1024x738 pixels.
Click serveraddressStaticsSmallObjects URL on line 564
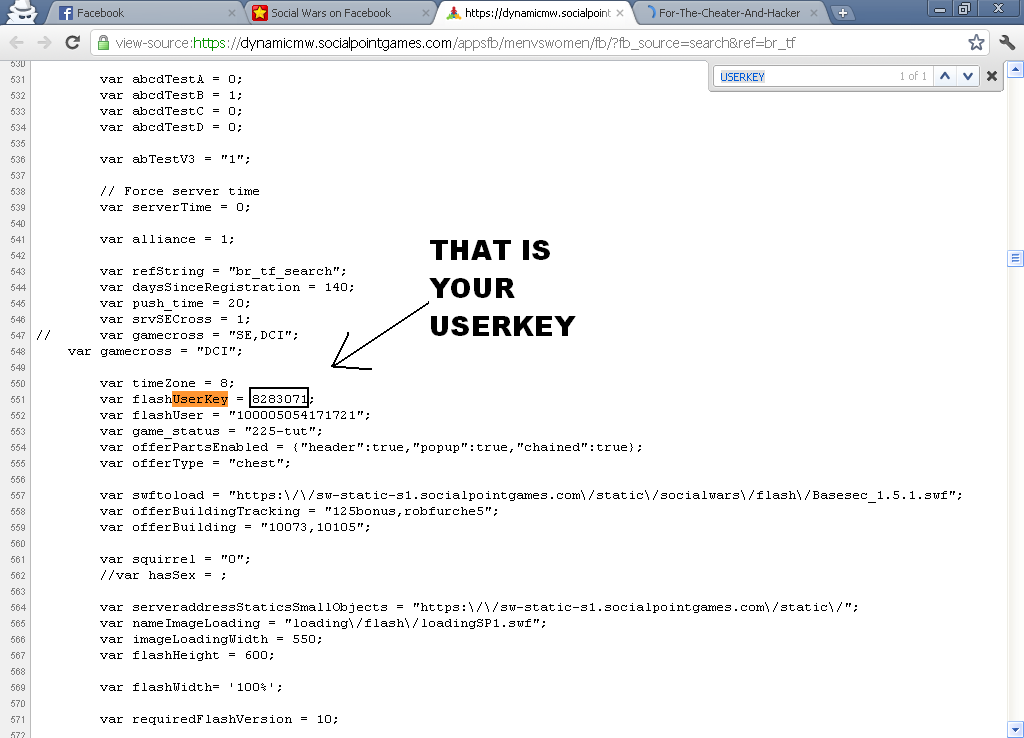click(632, 607)
